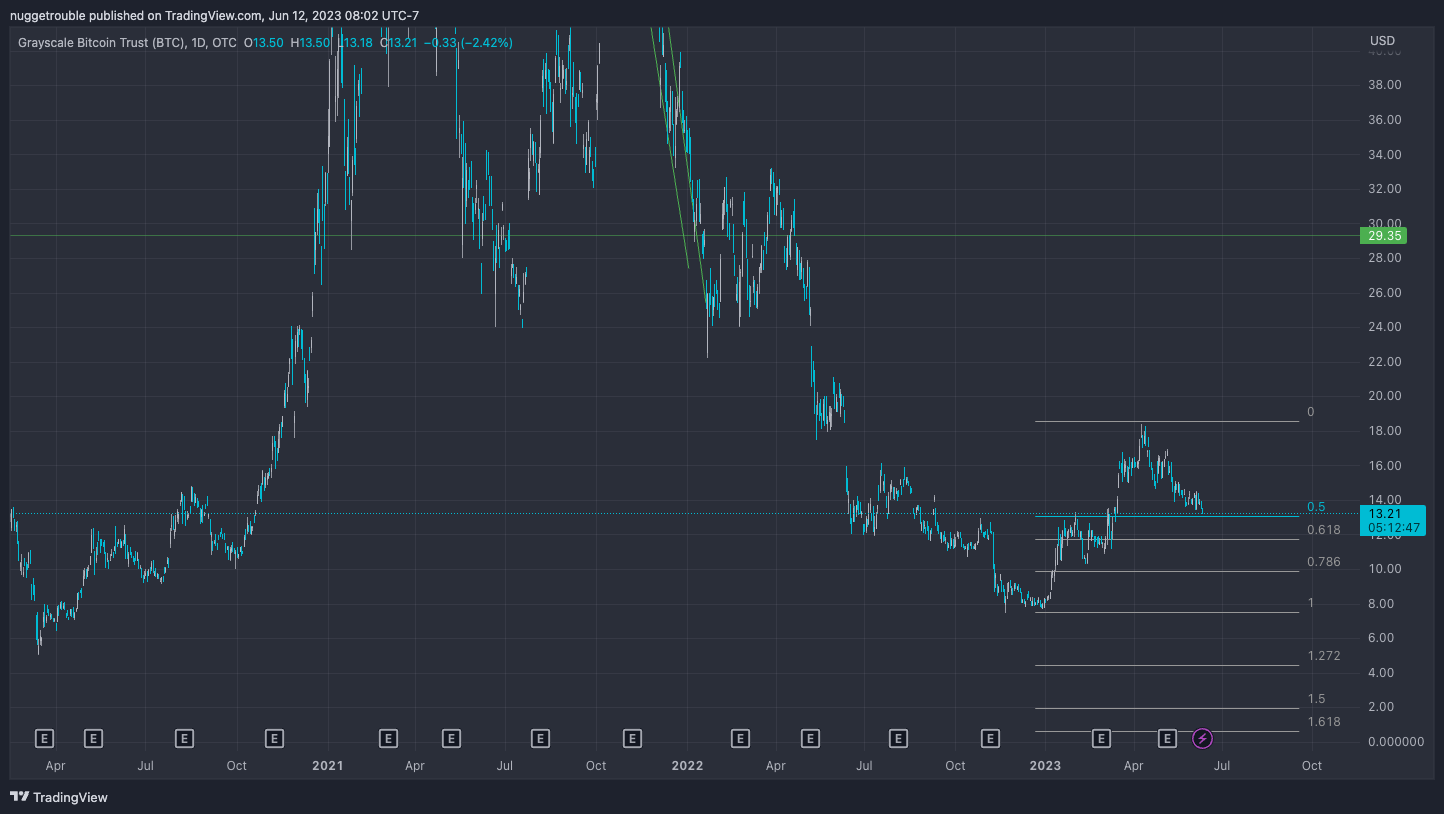Click the 0.000000 price axis label
The width and height of the screenshot is (1444, 814).
[1394, 741]
